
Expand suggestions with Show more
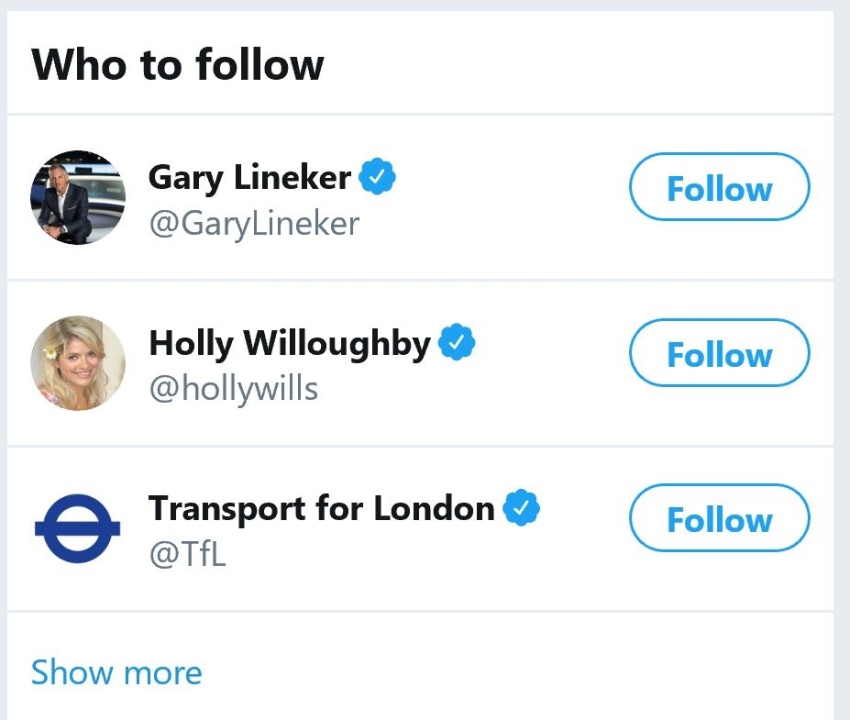[x=116, y=672]
